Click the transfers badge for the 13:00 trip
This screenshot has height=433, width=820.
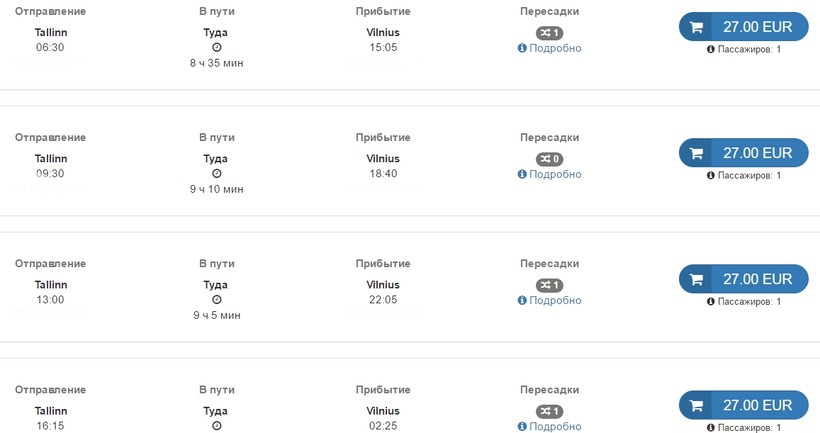point(549,285)
